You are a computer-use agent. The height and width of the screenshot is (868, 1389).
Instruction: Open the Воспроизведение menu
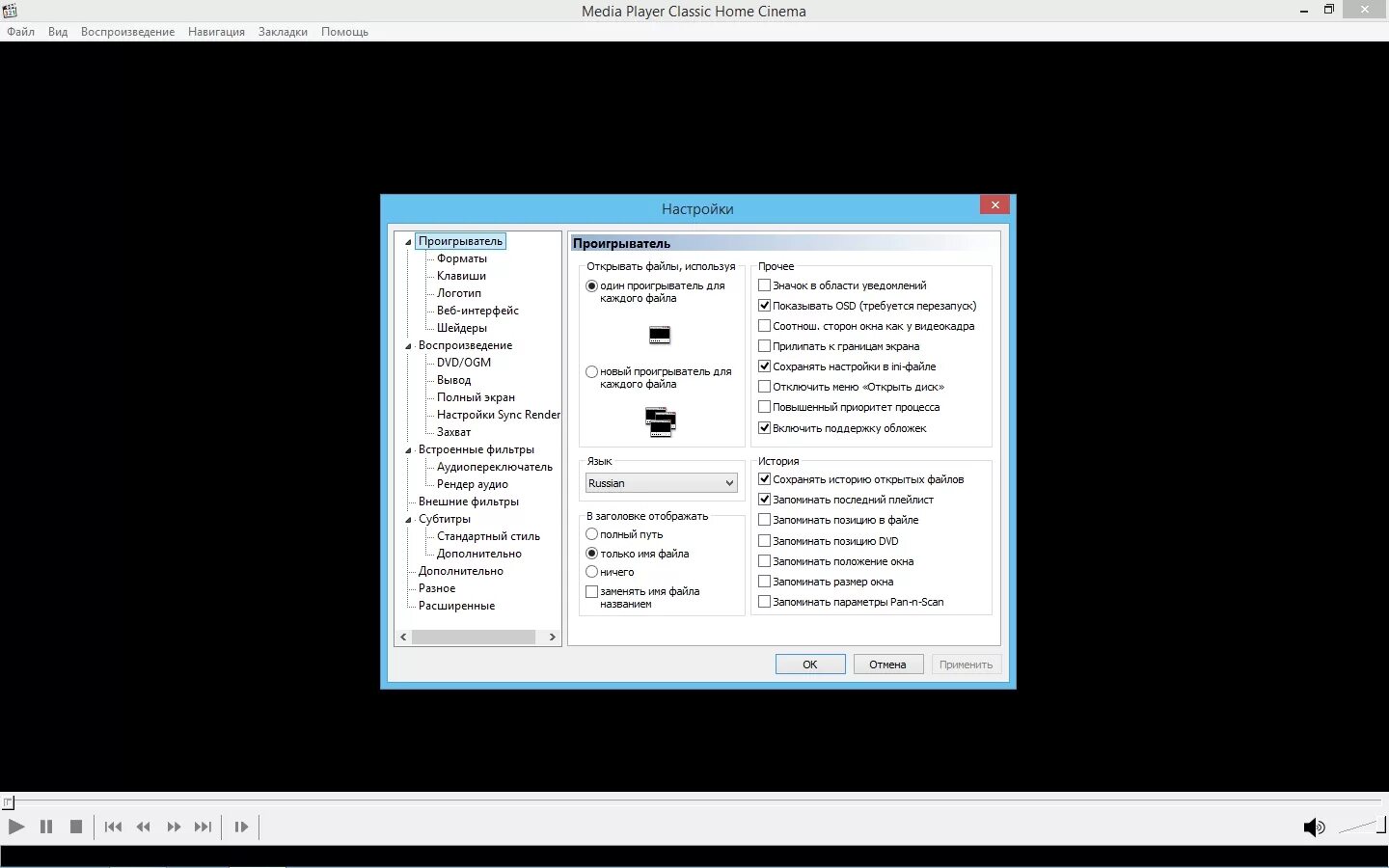click(128, 32)
